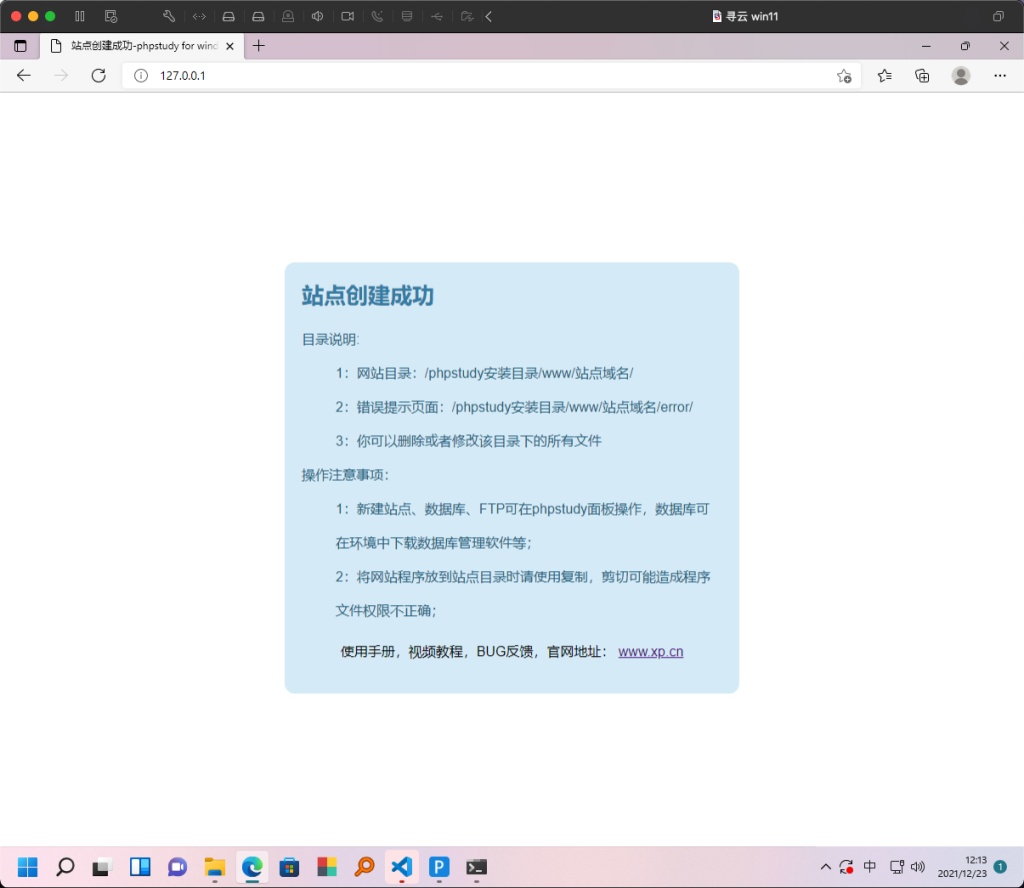Launch VS Code from the taskbar
The height and width of the screenshot is (888, 1024).
pos(402,866)
